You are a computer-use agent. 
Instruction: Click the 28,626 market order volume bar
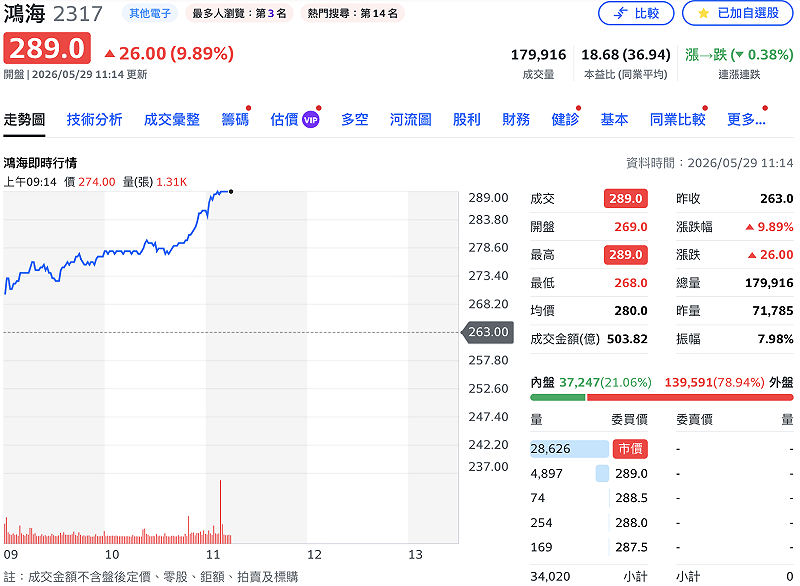(x=569, y=449)
